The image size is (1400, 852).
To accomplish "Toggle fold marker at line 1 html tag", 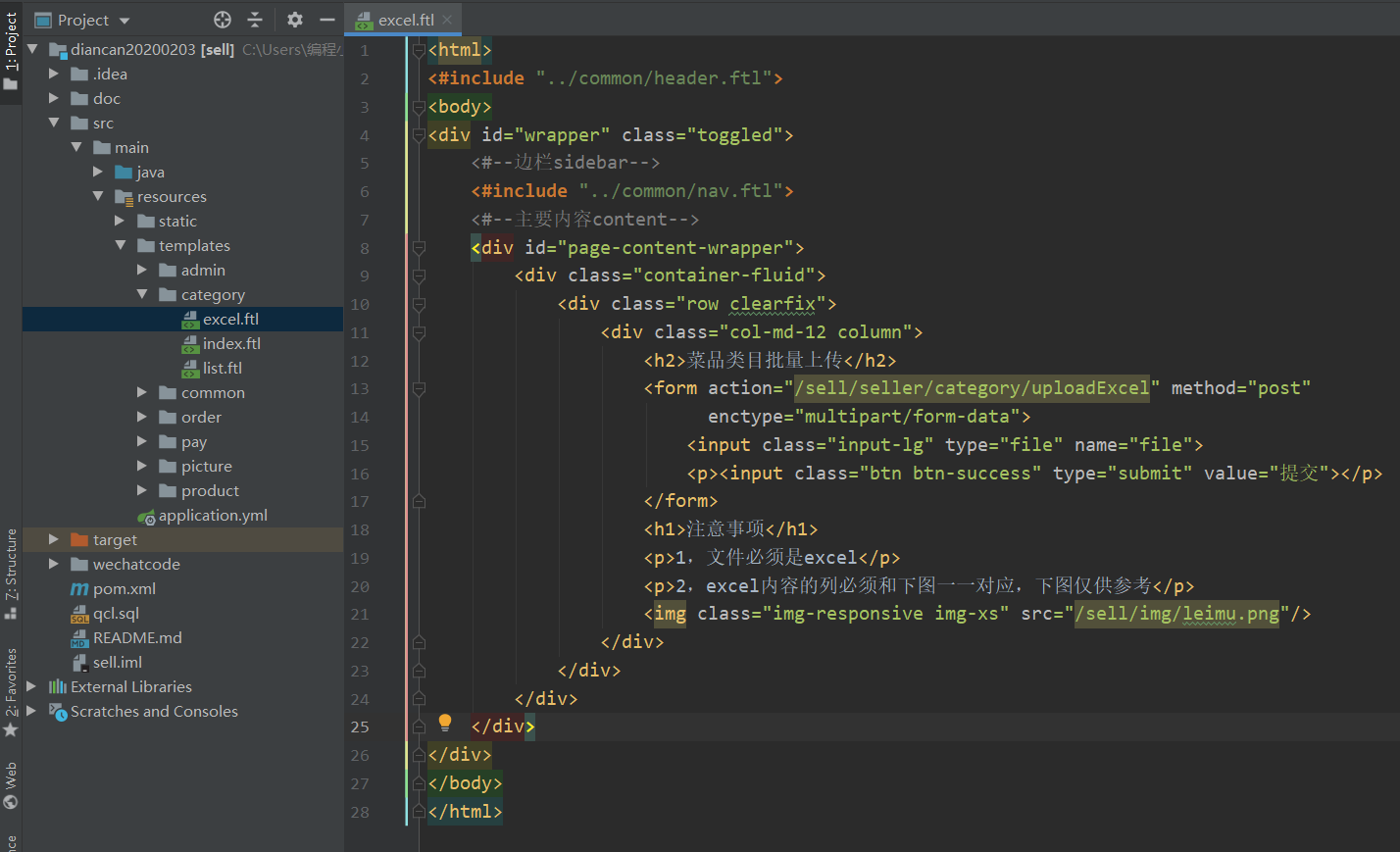I will coord(419,50).
